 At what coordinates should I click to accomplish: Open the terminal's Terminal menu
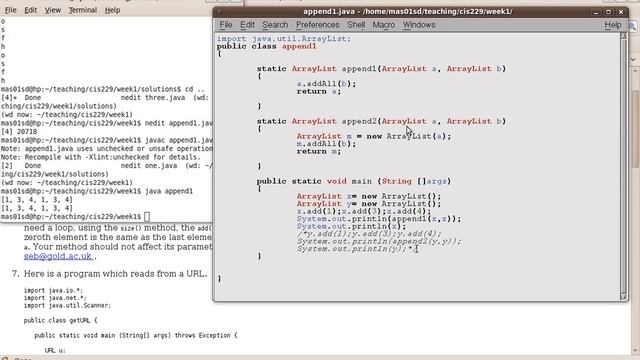tap(83, 10)
